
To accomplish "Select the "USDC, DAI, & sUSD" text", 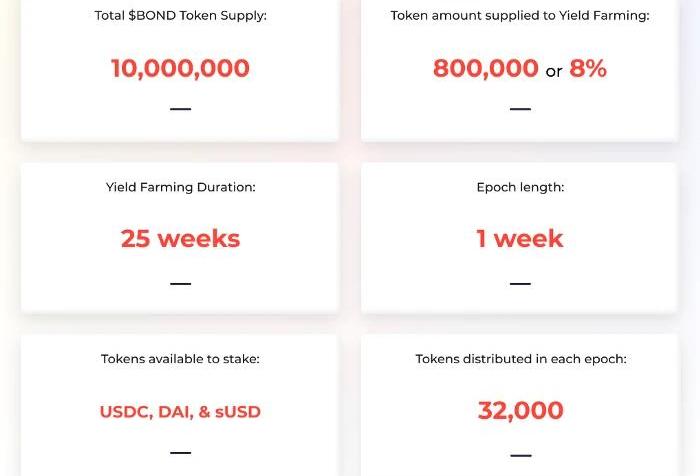I will click(180, 411).
